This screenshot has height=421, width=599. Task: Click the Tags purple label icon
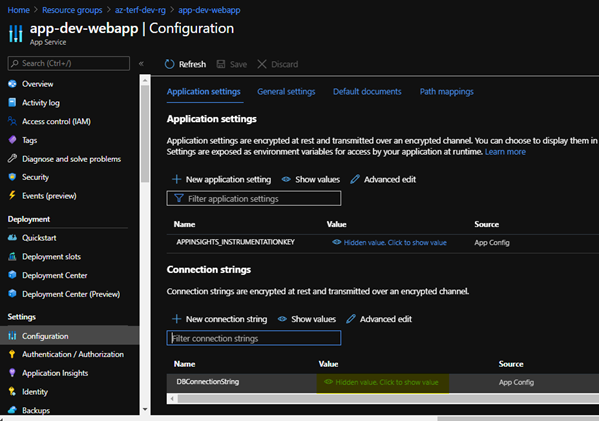[12, 140]
